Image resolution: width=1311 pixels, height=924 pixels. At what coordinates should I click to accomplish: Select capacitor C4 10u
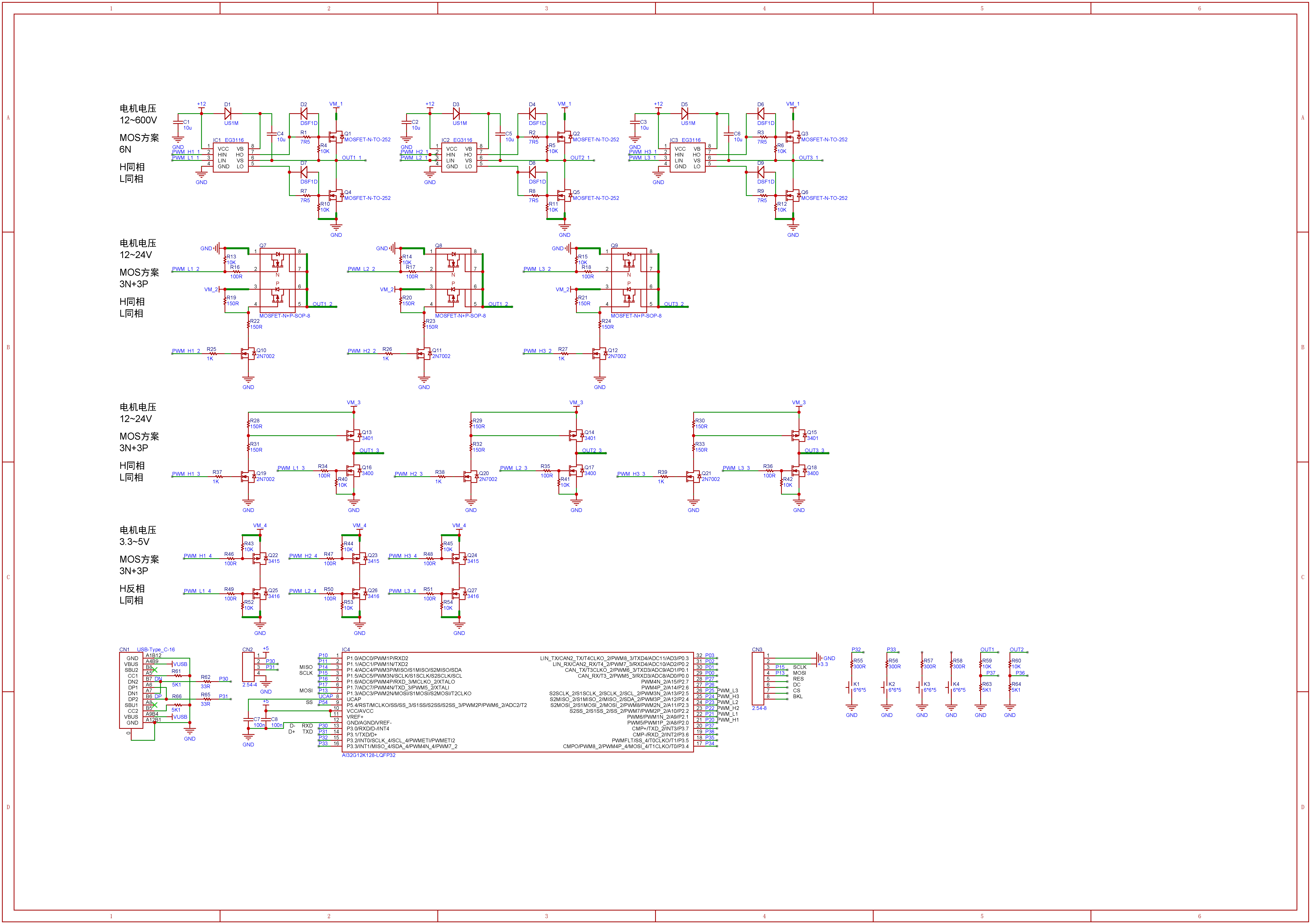pyautogui.click(x=272, y=134)
